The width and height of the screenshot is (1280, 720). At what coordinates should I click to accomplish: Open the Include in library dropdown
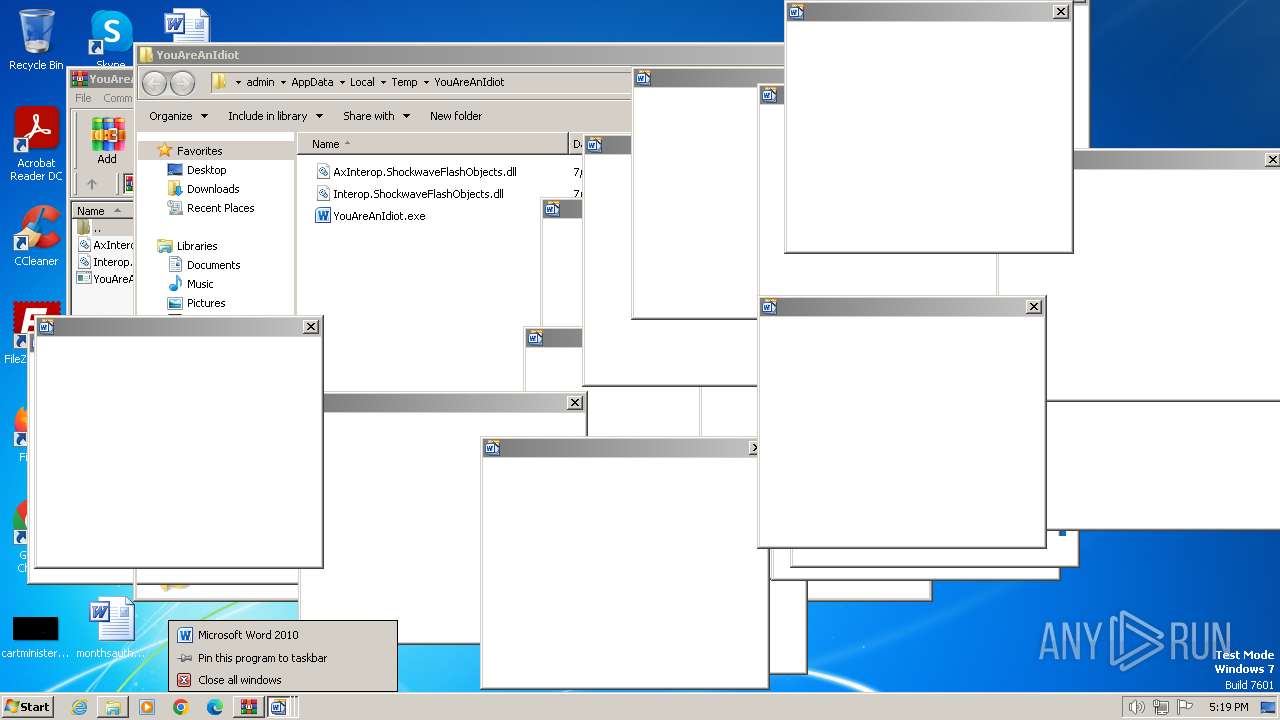tap(273, 116)
